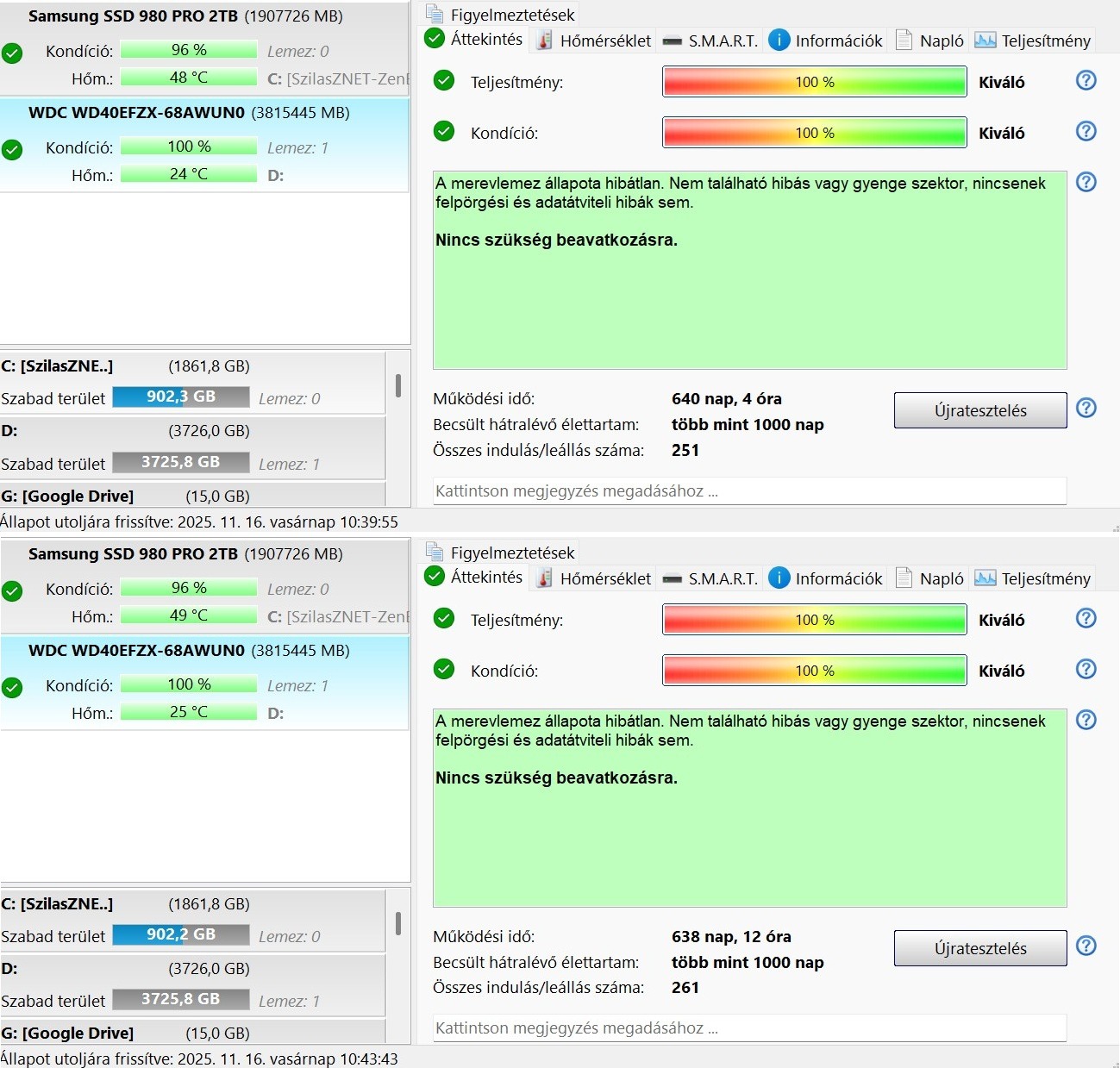Click the Kondíció 100 % gradient bar above 640 nap
Screen dimensions: 1120x1068
[x=815, y=133]
